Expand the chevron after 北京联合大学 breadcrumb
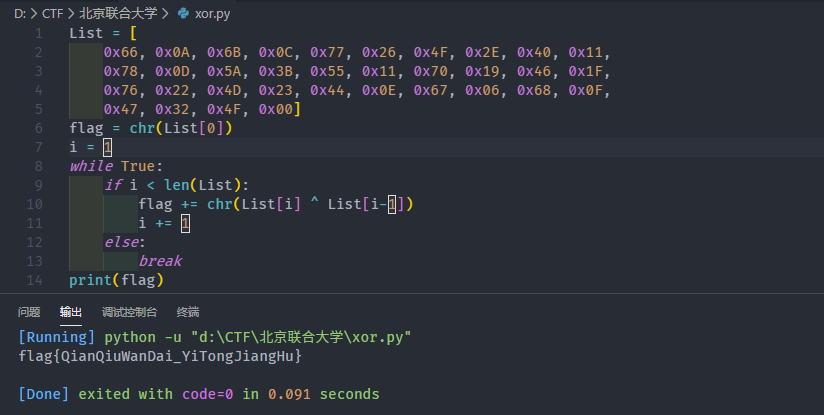The image size is (824, 415). click(x=165, y=14)
